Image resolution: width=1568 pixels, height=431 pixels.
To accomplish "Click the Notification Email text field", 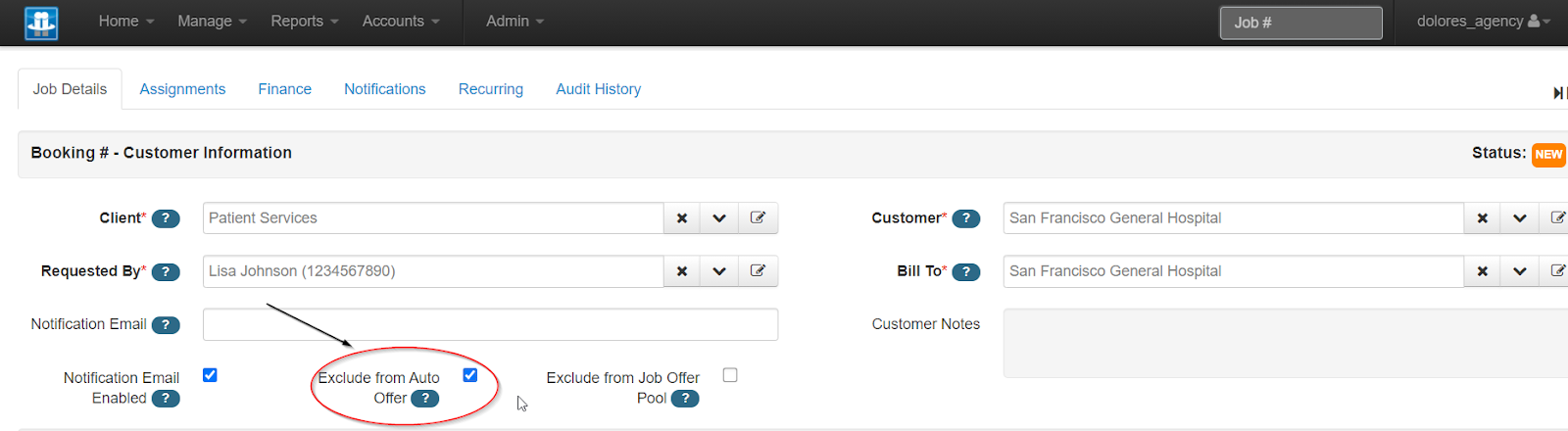I will tap(490, 325).
